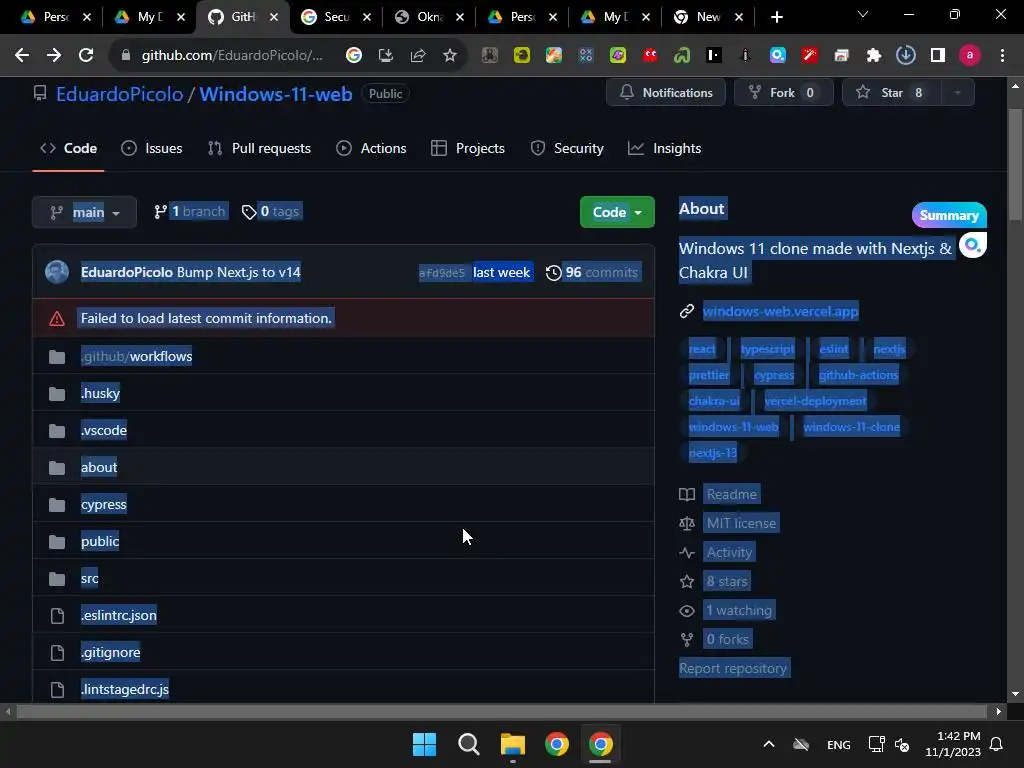Click the chakra-ui topic tag
1024x768 pixels.
point(714,401)
